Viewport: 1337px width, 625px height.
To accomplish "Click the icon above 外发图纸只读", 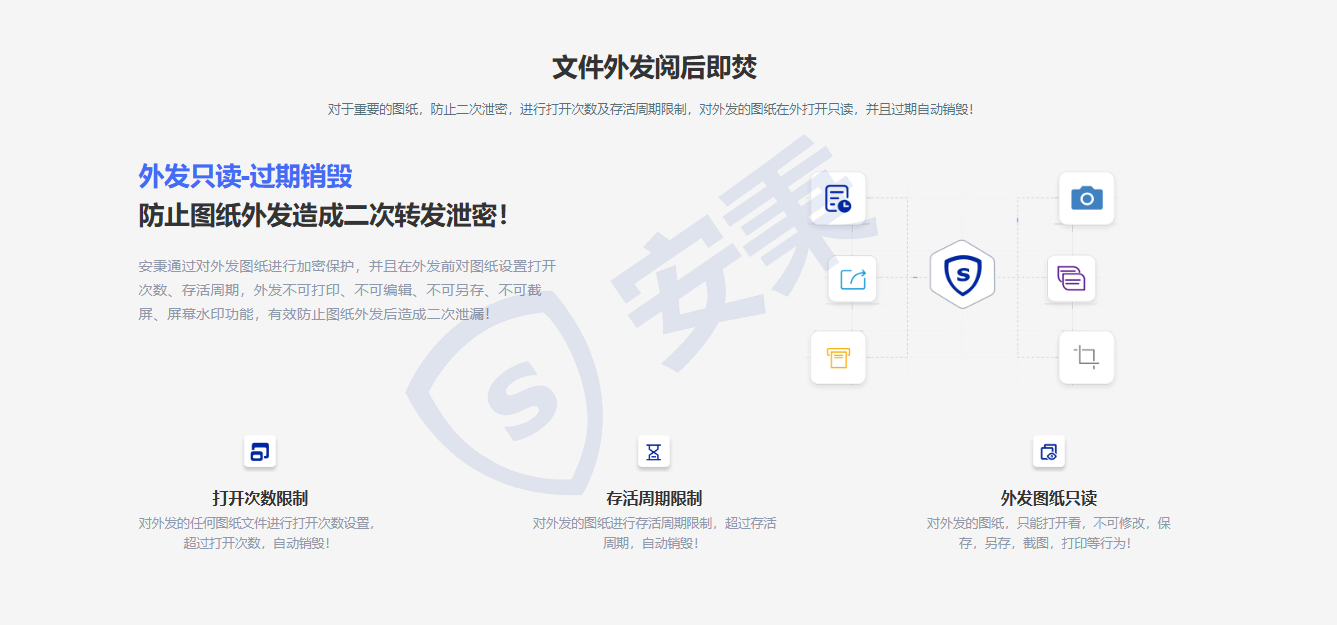I will click(1048, 452).
